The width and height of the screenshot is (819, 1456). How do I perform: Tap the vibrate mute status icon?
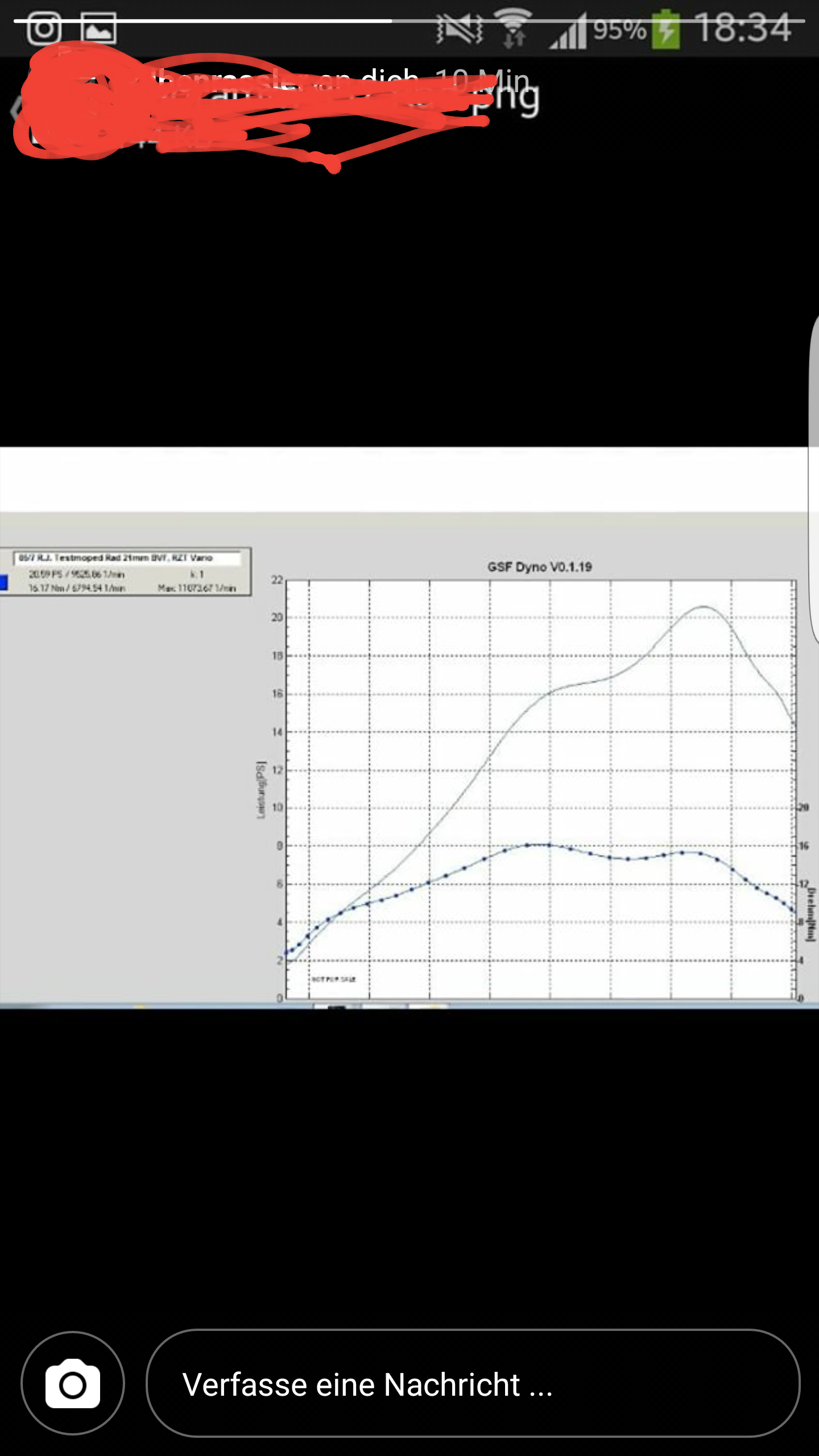coord(460,28)
